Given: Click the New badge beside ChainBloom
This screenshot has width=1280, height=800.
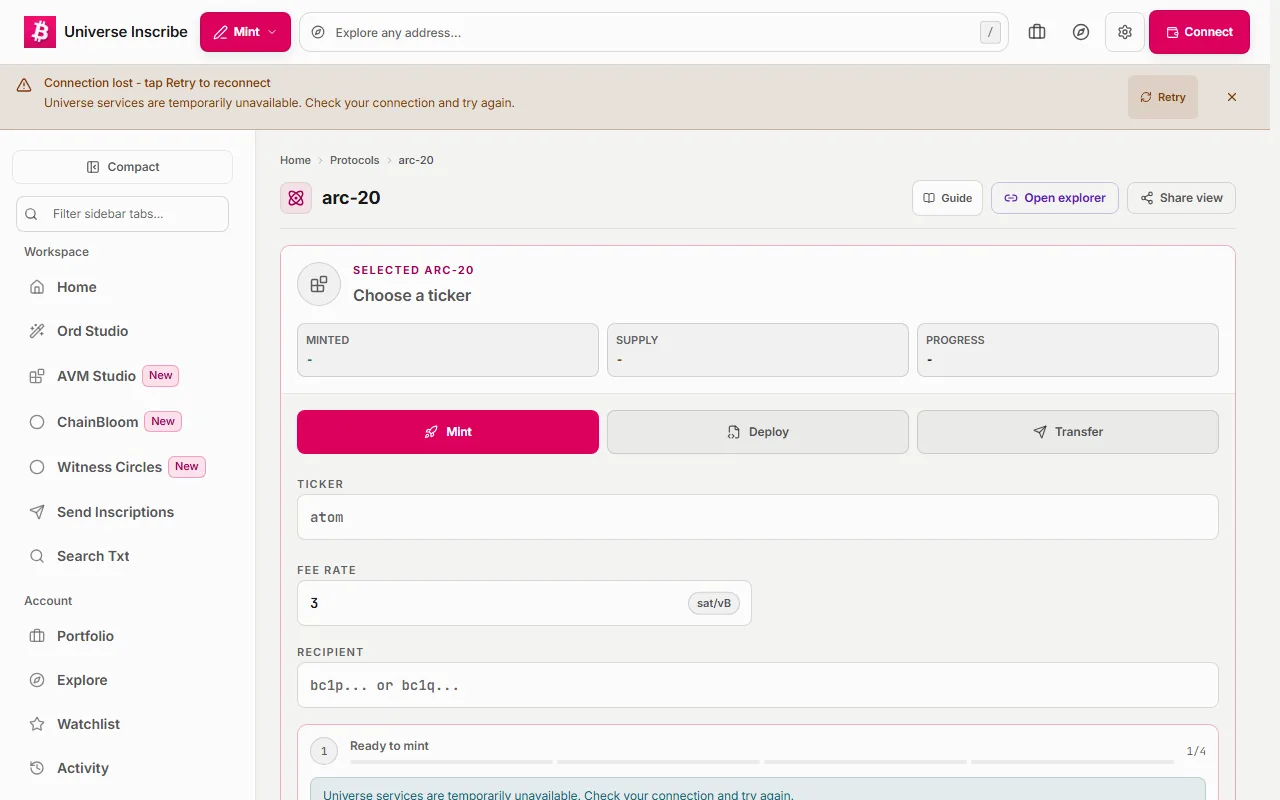Looking at the screenshot, I should tap(163, 422).
